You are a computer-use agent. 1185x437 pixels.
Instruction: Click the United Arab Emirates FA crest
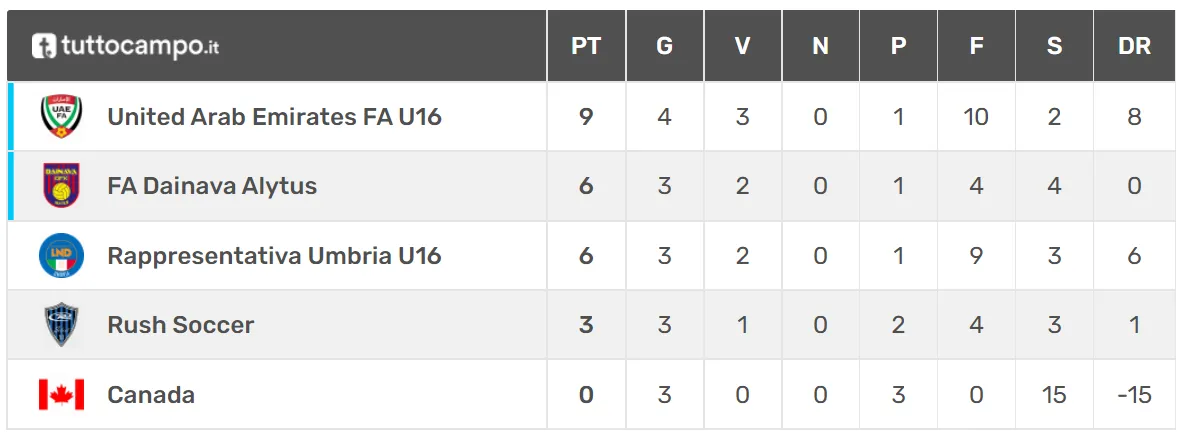[61, 117]
